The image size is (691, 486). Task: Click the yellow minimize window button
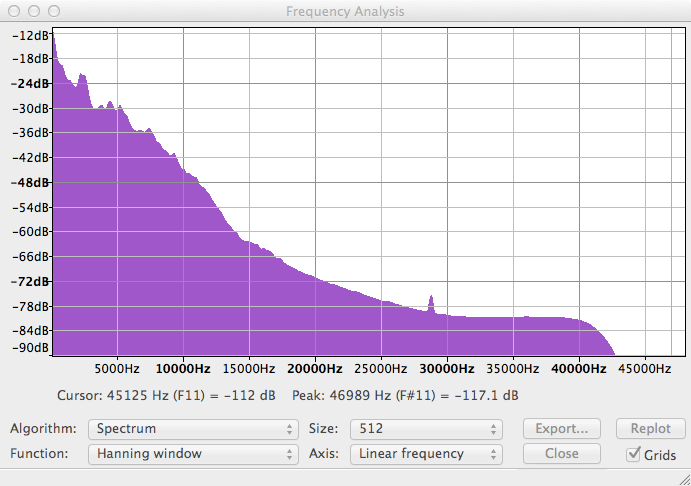point(34,11)
